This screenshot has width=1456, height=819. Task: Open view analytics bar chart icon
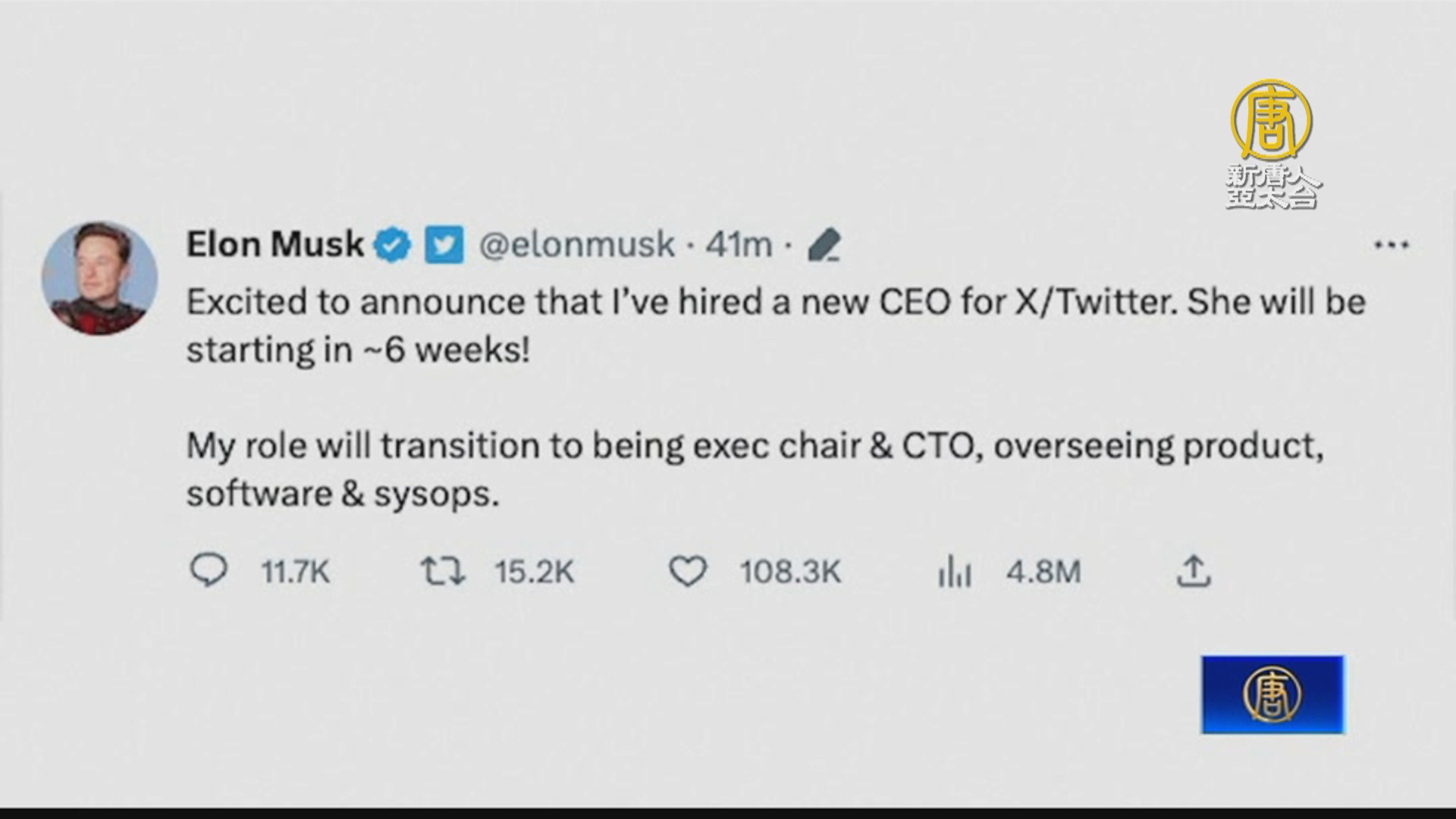pos(954,572)
